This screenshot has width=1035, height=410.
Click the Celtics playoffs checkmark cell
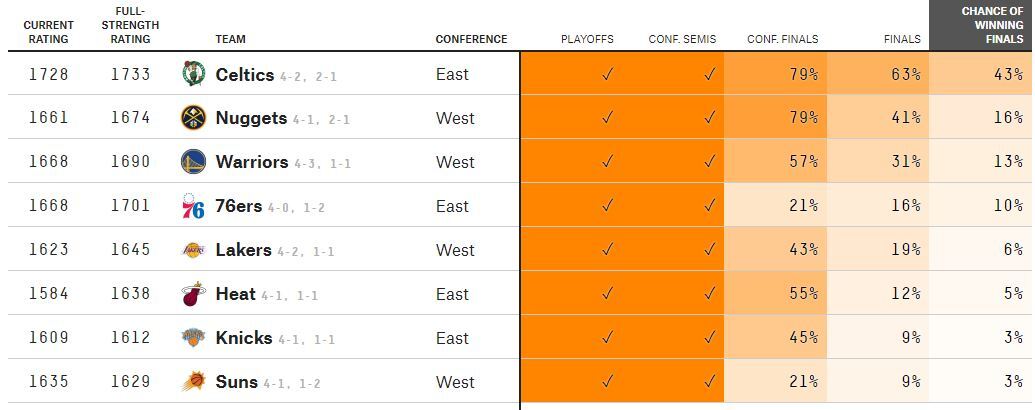606,74
